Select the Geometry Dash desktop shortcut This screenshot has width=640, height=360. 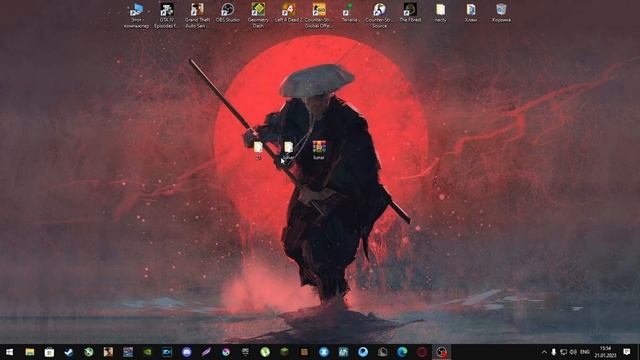(x=258, y=16)
